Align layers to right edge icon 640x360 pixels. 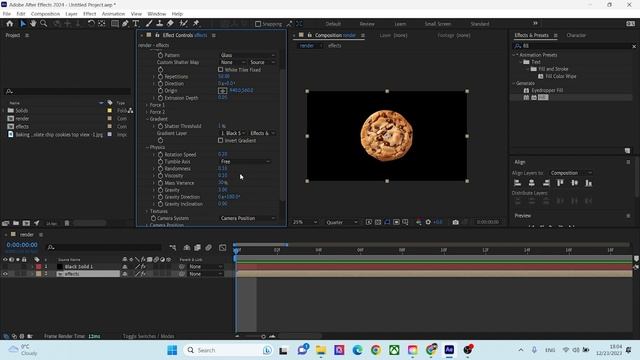[546, 183]
